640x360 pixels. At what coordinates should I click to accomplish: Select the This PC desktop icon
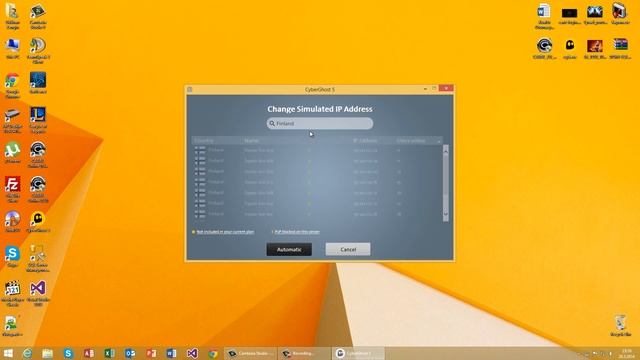[x=13, y=49]
